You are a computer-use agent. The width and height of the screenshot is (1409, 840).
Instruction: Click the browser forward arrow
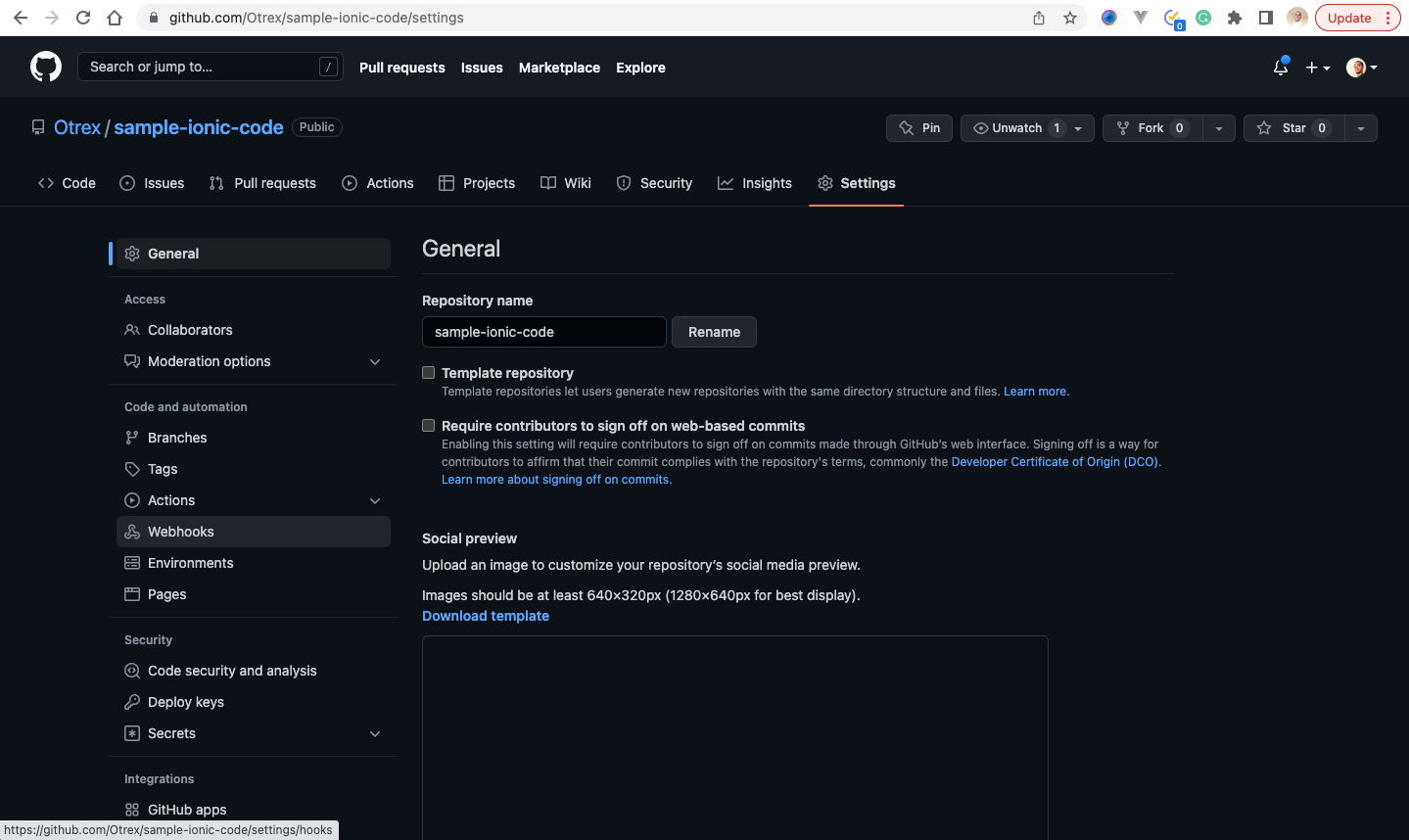click(x=52, y=18)
